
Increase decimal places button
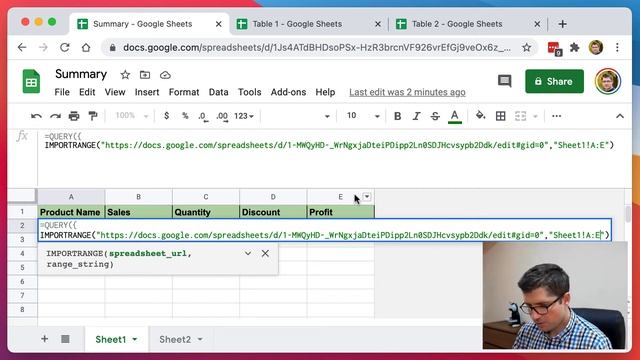(x=222, y=116)
